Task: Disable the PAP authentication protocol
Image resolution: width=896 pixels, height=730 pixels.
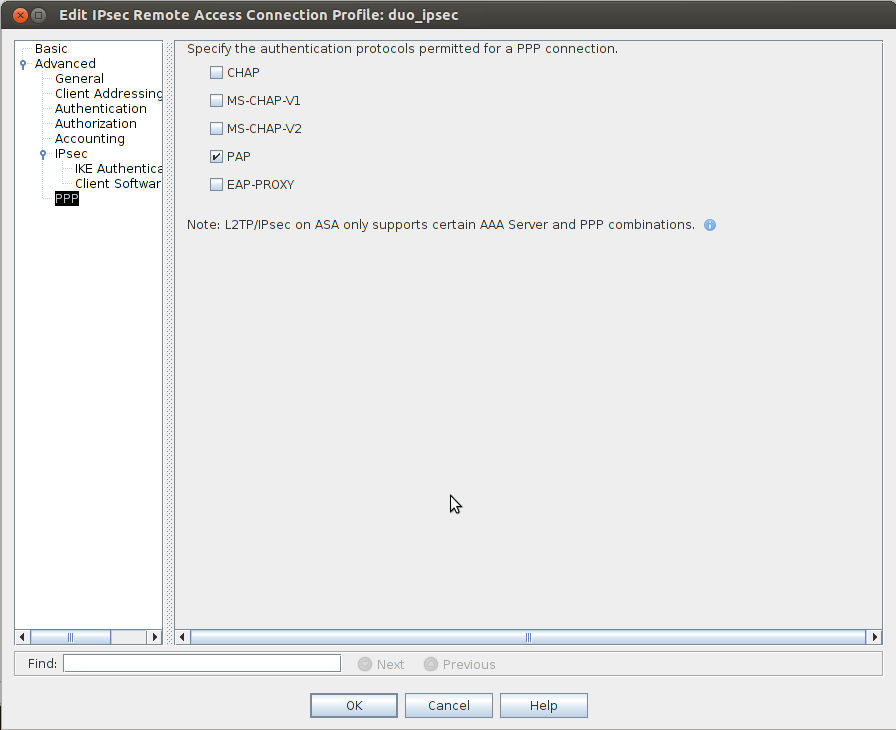Action: pos(216,156)
